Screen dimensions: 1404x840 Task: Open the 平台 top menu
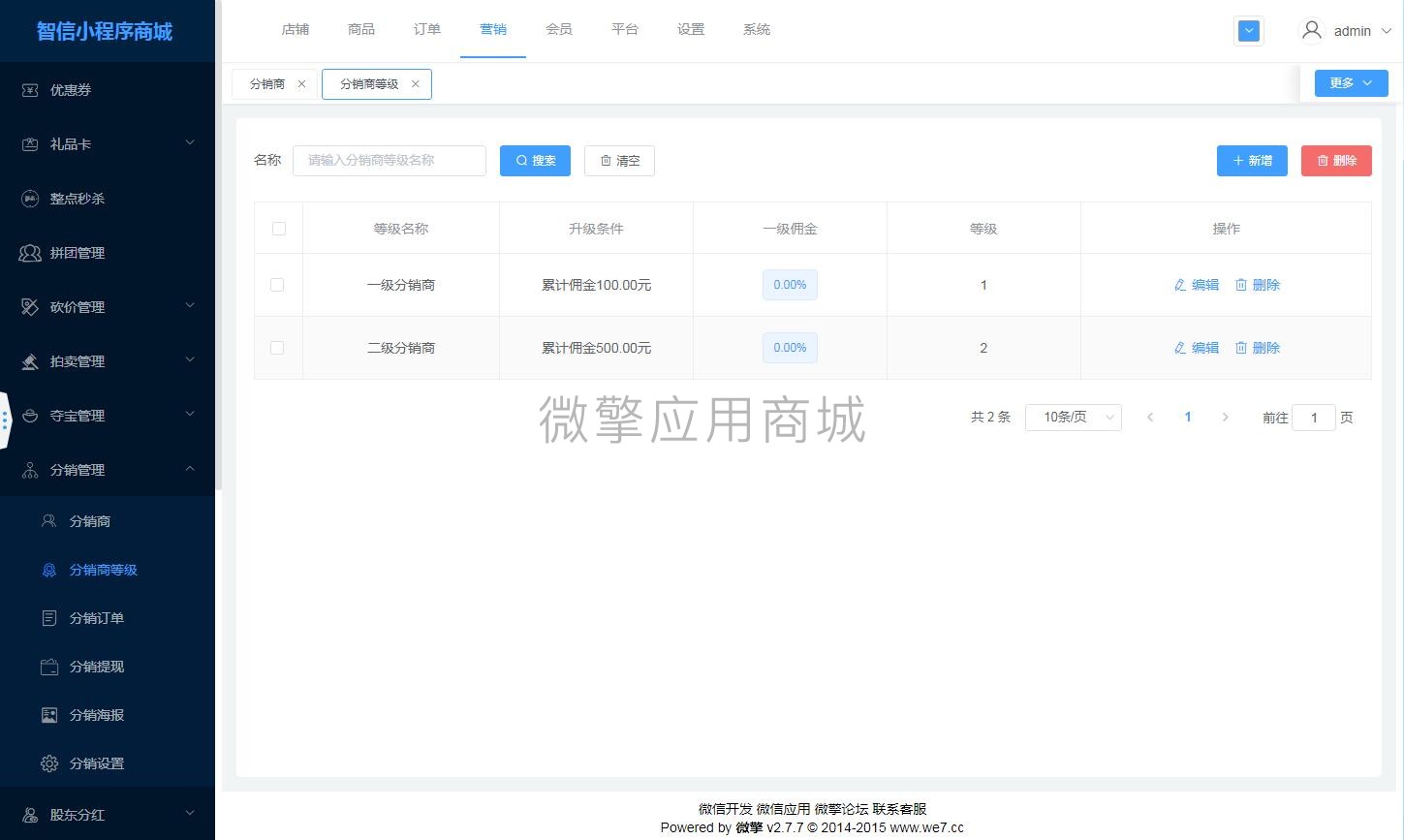625,30
